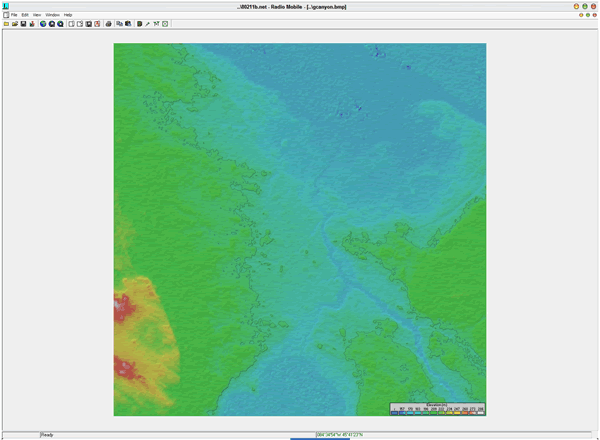This screenshot has width=600, height=440.
Task: Save networks using the floppy disk icon
Action: [22, 23]
